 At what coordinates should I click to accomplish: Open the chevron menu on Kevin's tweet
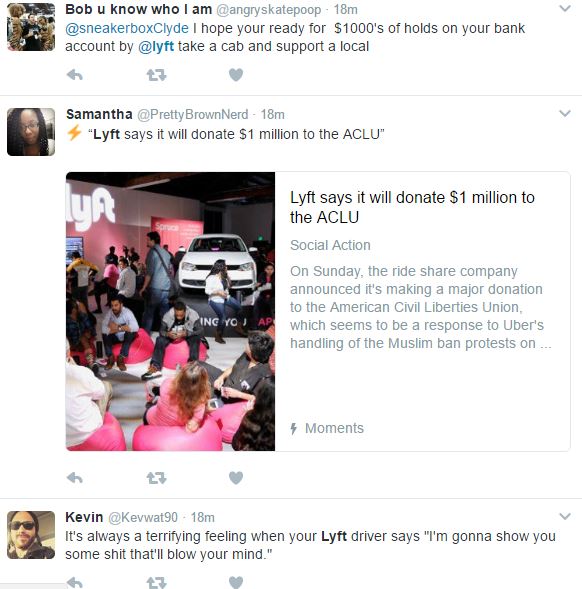[565, 516]
